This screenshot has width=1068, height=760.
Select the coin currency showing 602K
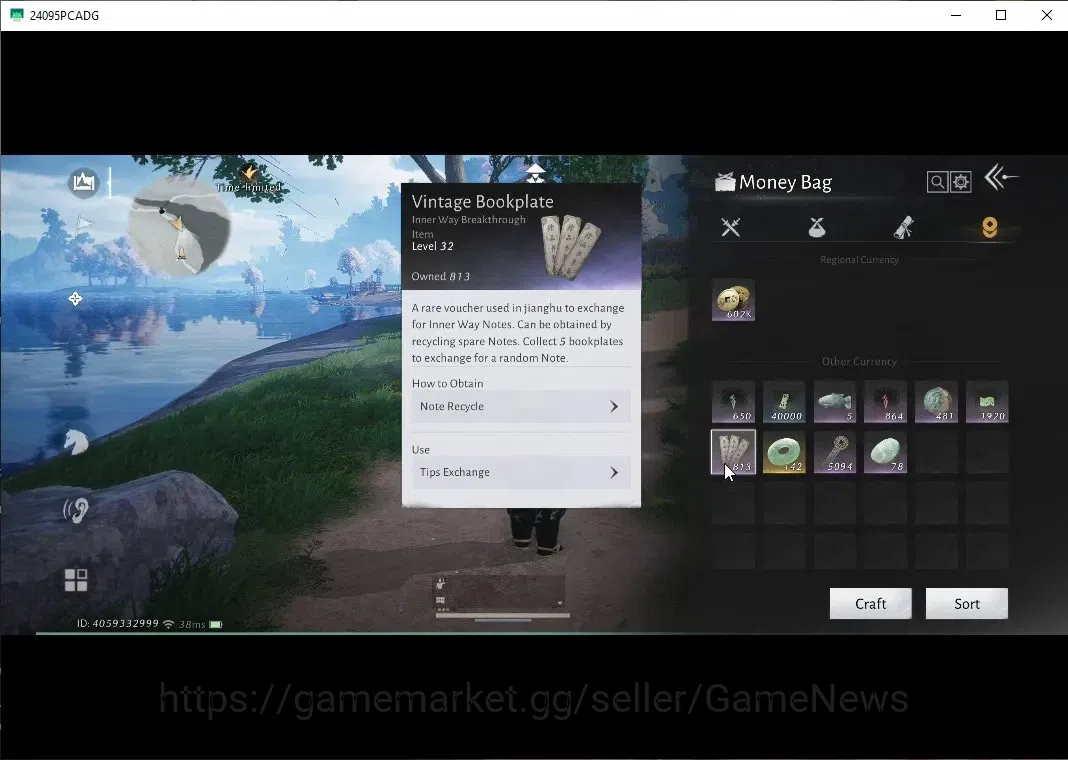coord(734,300)
